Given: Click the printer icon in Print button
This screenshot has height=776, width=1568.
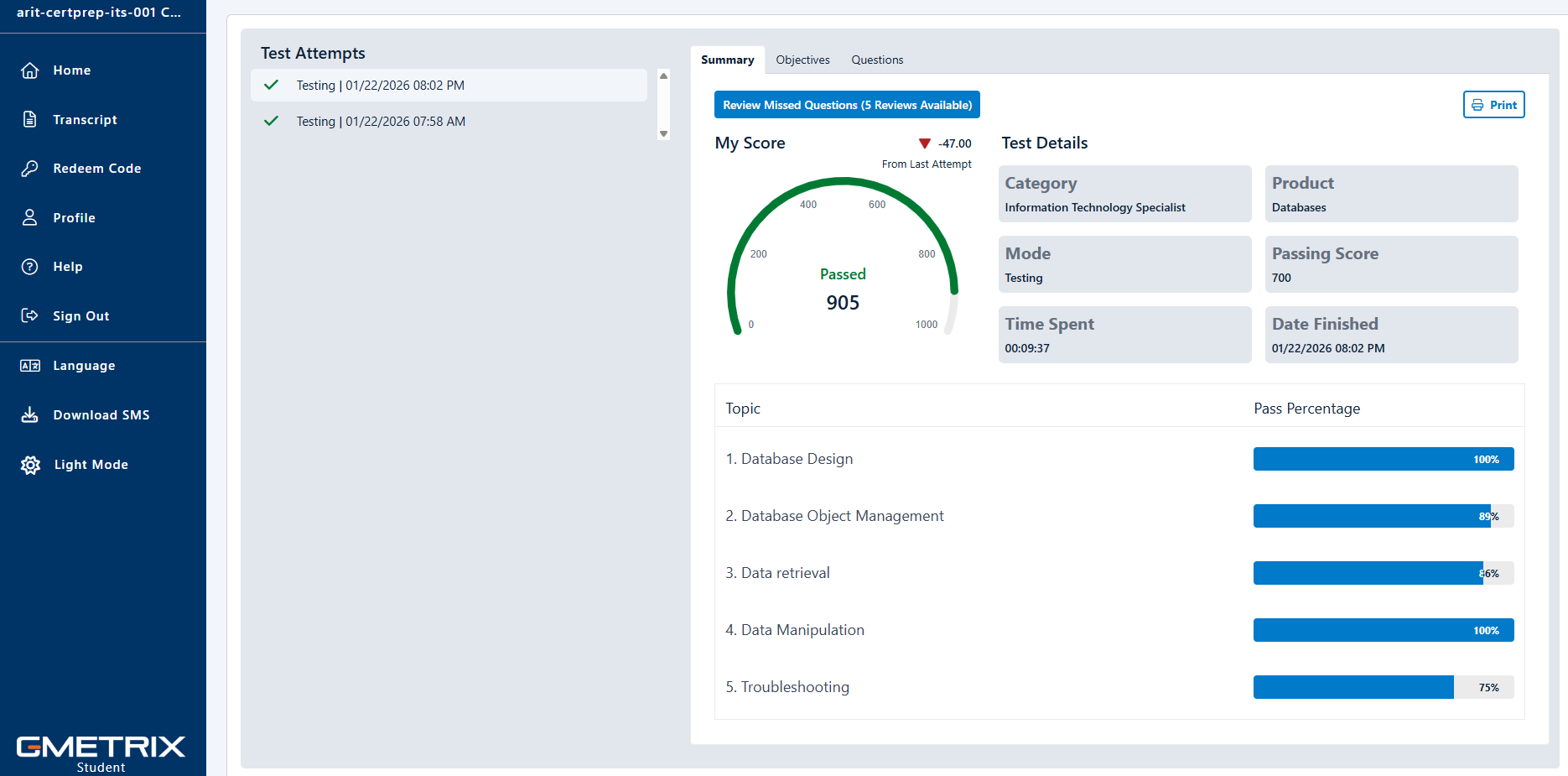Looking at the screenshot, I should [x=1477, y=105].
